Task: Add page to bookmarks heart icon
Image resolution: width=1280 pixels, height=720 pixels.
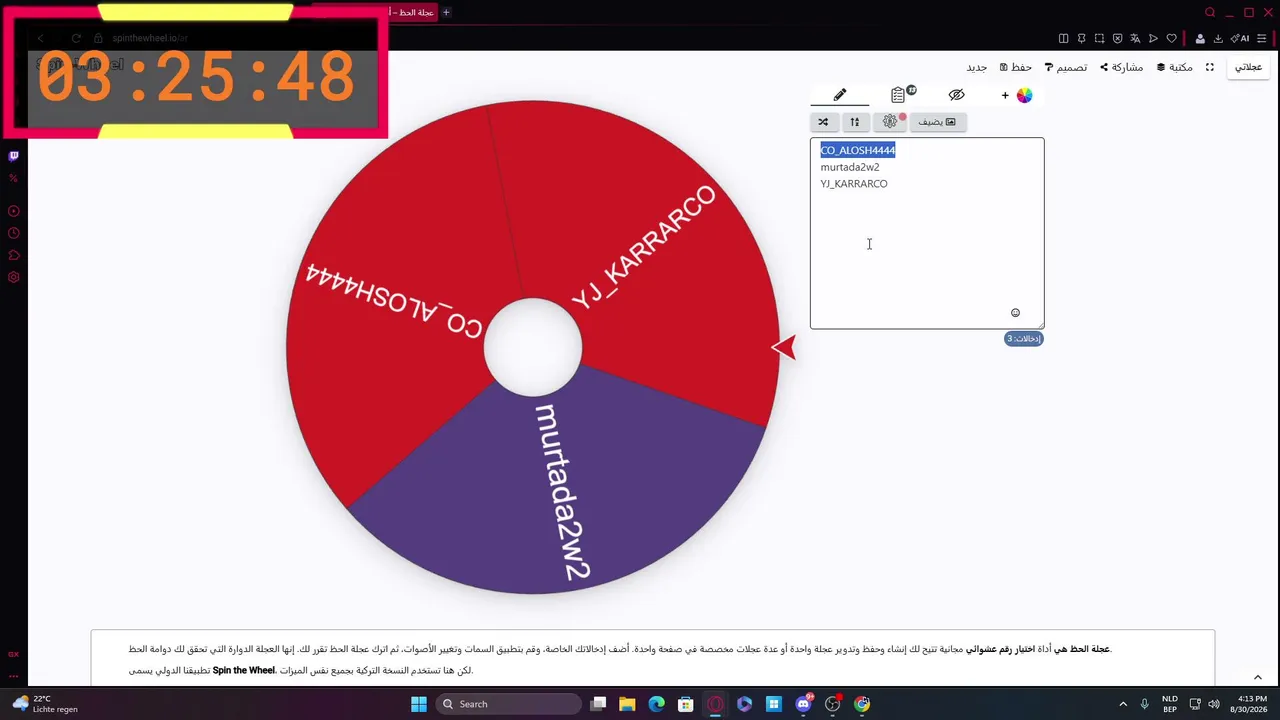Action: pyautogui.click(x=1171, y=38)
